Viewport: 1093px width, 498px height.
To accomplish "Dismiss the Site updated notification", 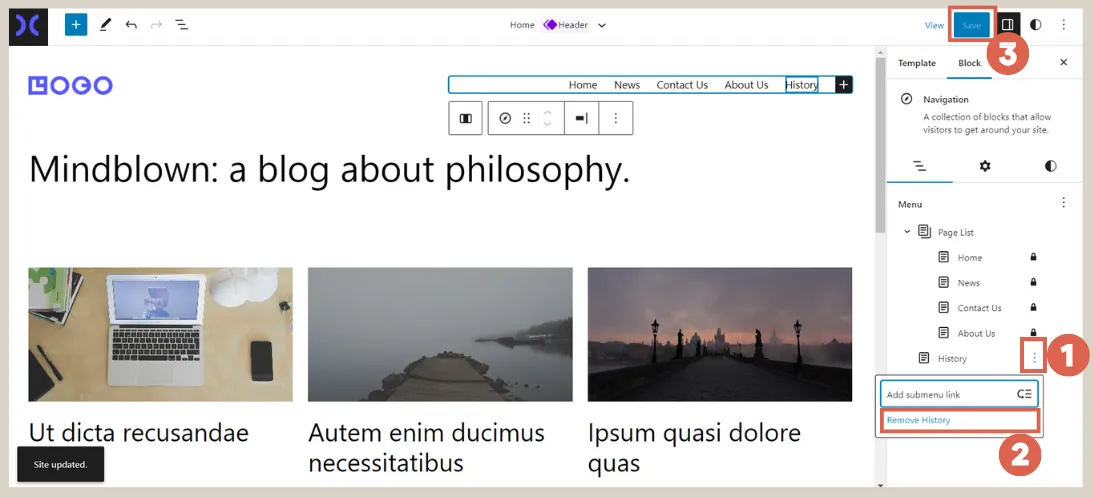I will pyautogui.click(x=61, y=464).
